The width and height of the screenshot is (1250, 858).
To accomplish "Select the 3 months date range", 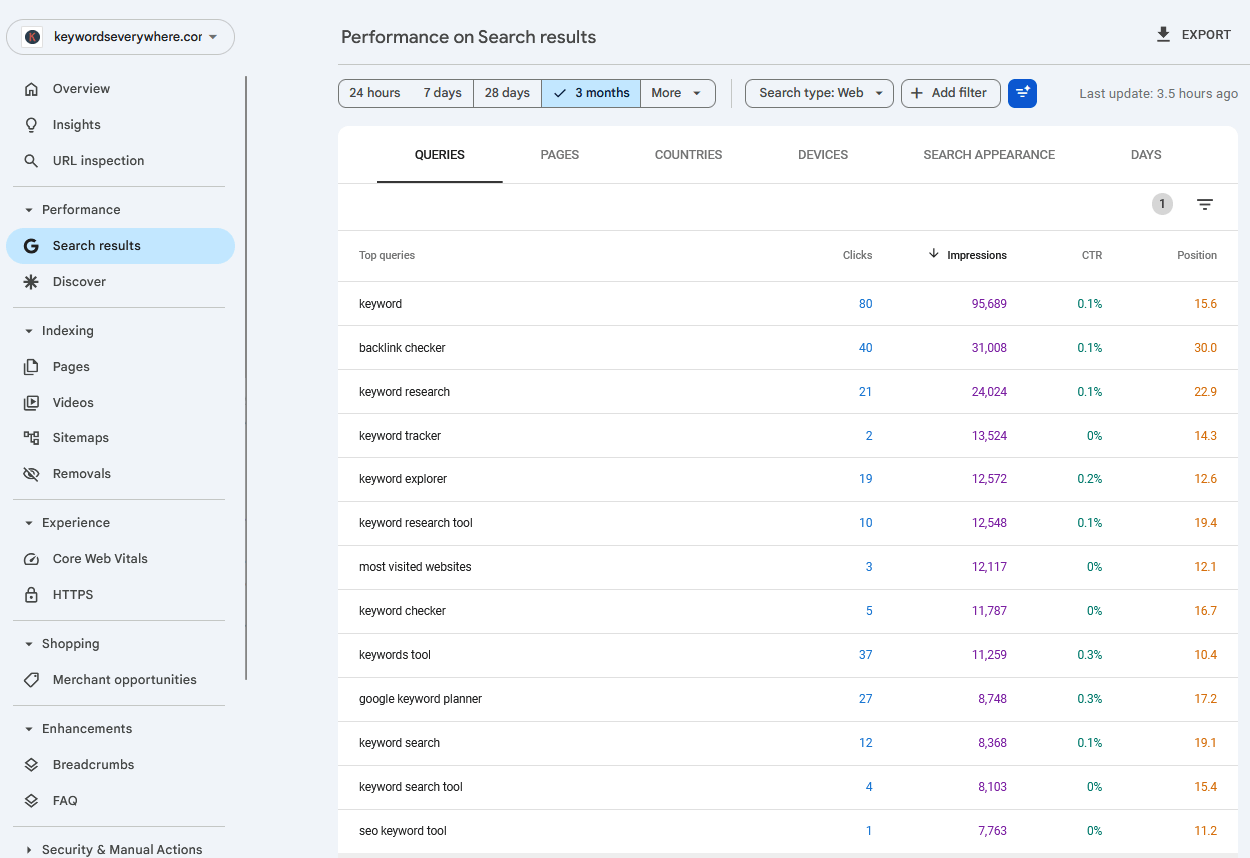I will tap(591, 93).
